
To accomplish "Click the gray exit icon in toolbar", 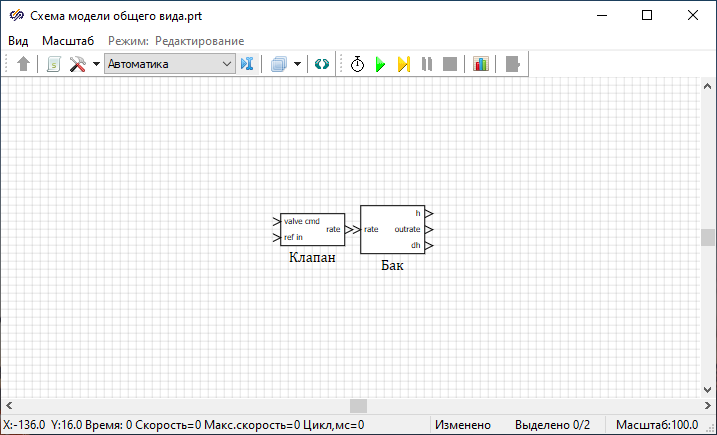I will pyautogui.click(x=513, y=64).
